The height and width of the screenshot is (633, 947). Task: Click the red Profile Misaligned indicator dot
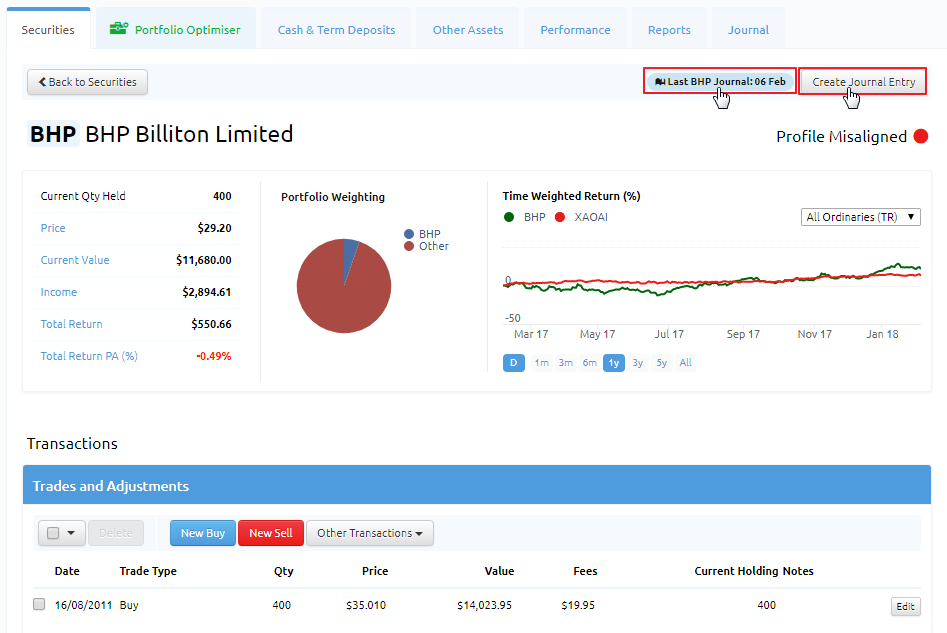pyautogui.click(x=920, y=137)
